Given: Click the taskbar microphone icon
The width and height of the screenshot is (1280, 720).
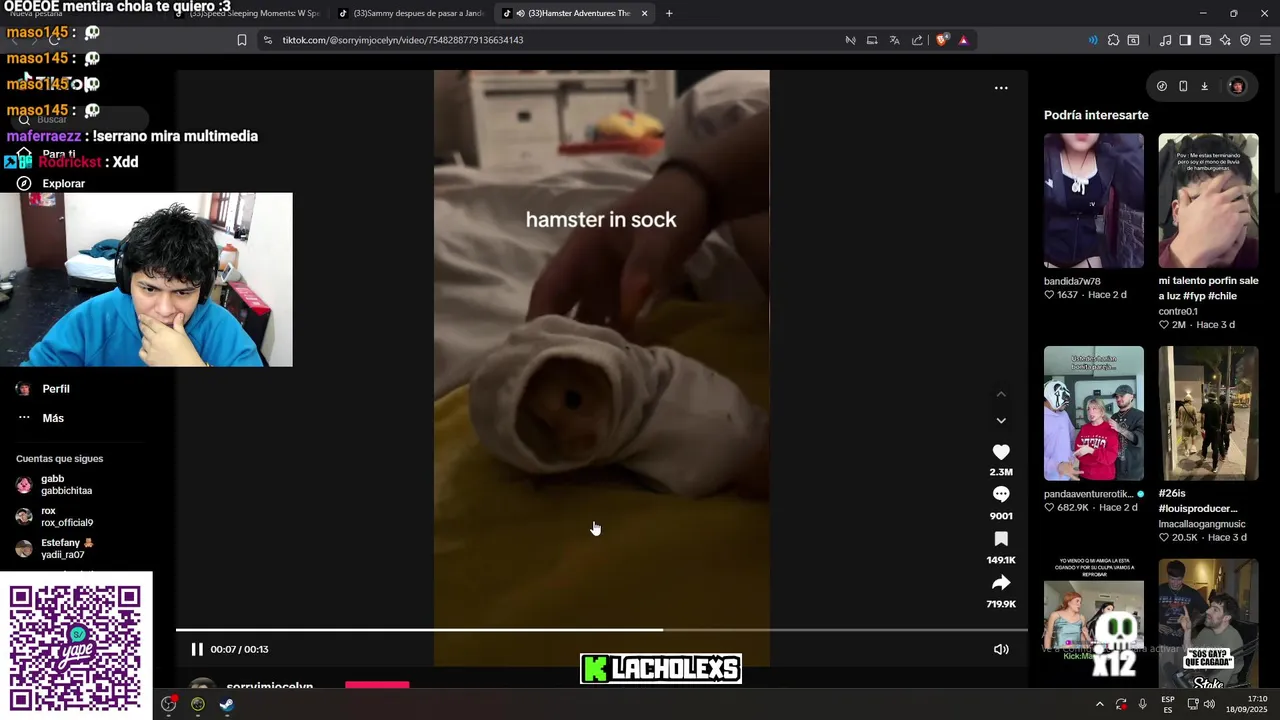Looking at the screenshot, I should tap(1142, 704).
